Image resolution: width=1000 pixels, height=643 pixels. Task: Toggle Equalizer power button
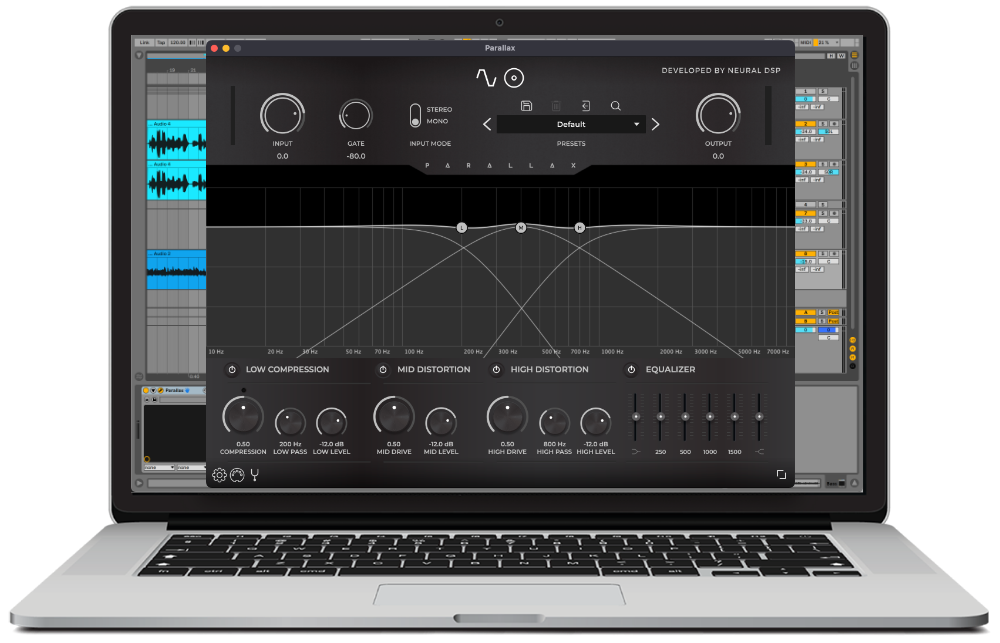(631, 369)
